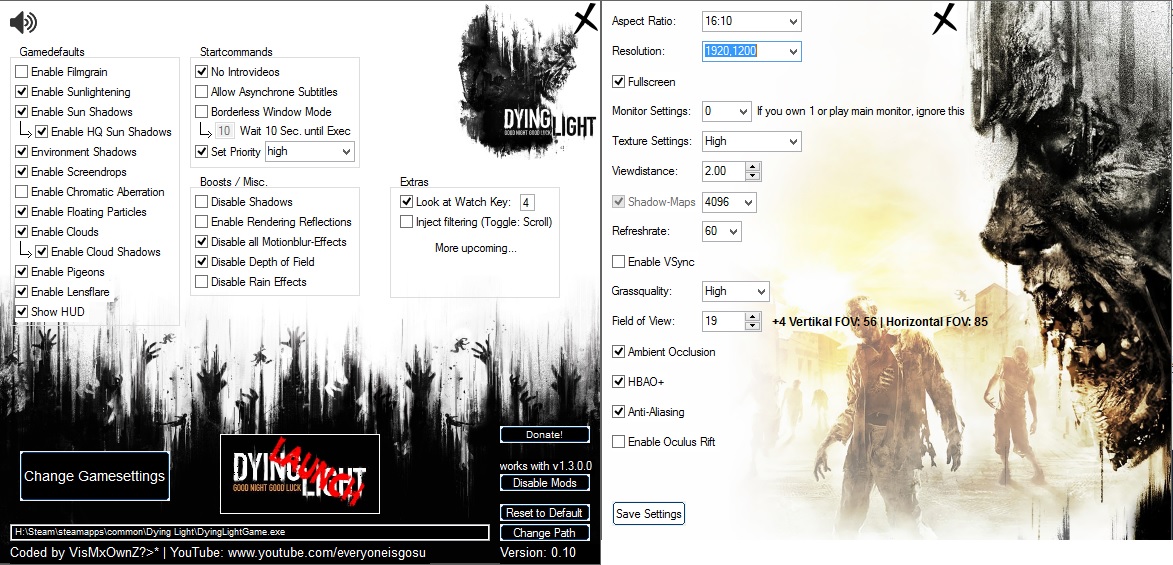1173x565 pixels.
Task: Click Change Path button
Action: tap(544, 533)
